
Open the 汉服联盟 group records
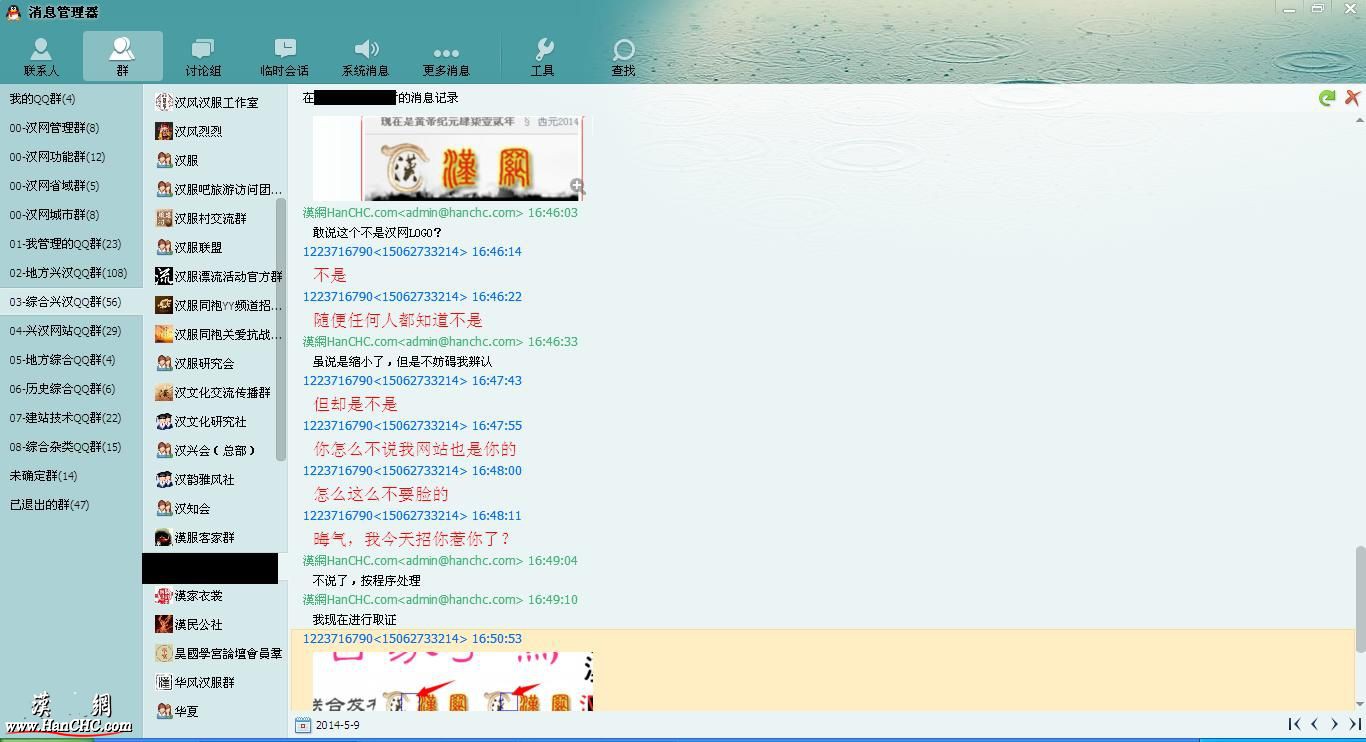[x=198, y=247]
